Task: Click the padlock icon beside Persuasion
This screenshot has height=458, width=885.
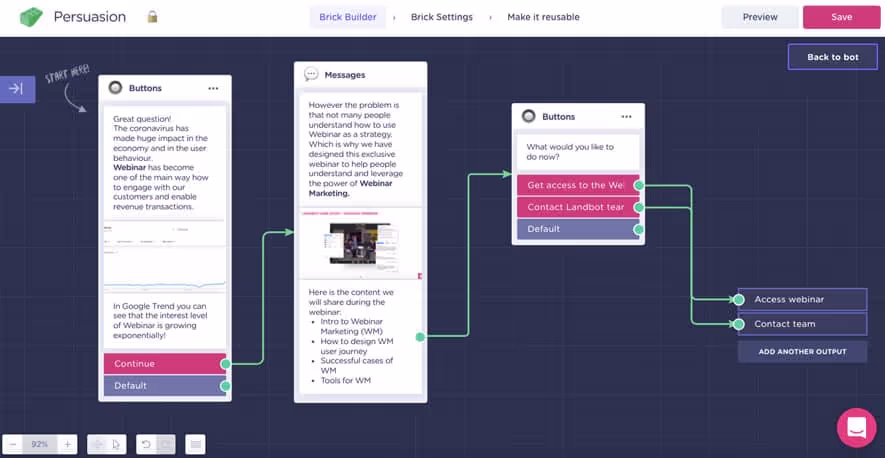Action: tap(152, 16)
